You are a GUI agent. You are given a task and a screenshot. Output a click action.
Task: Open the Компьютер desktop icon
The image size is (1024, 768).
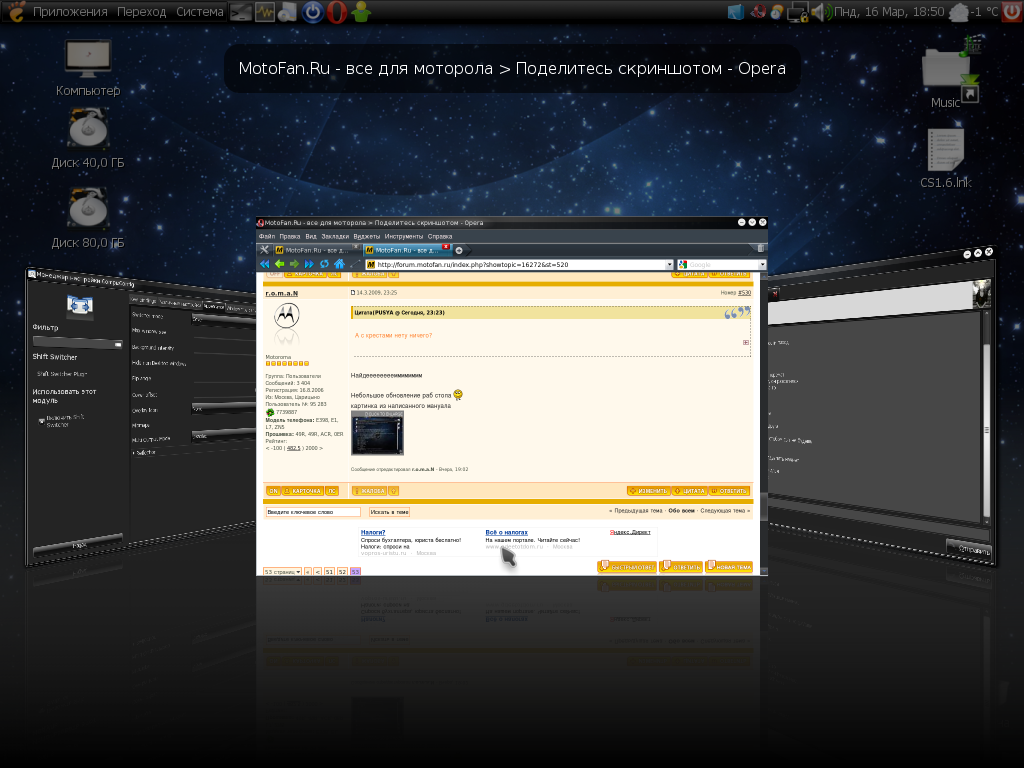[88, 67]
